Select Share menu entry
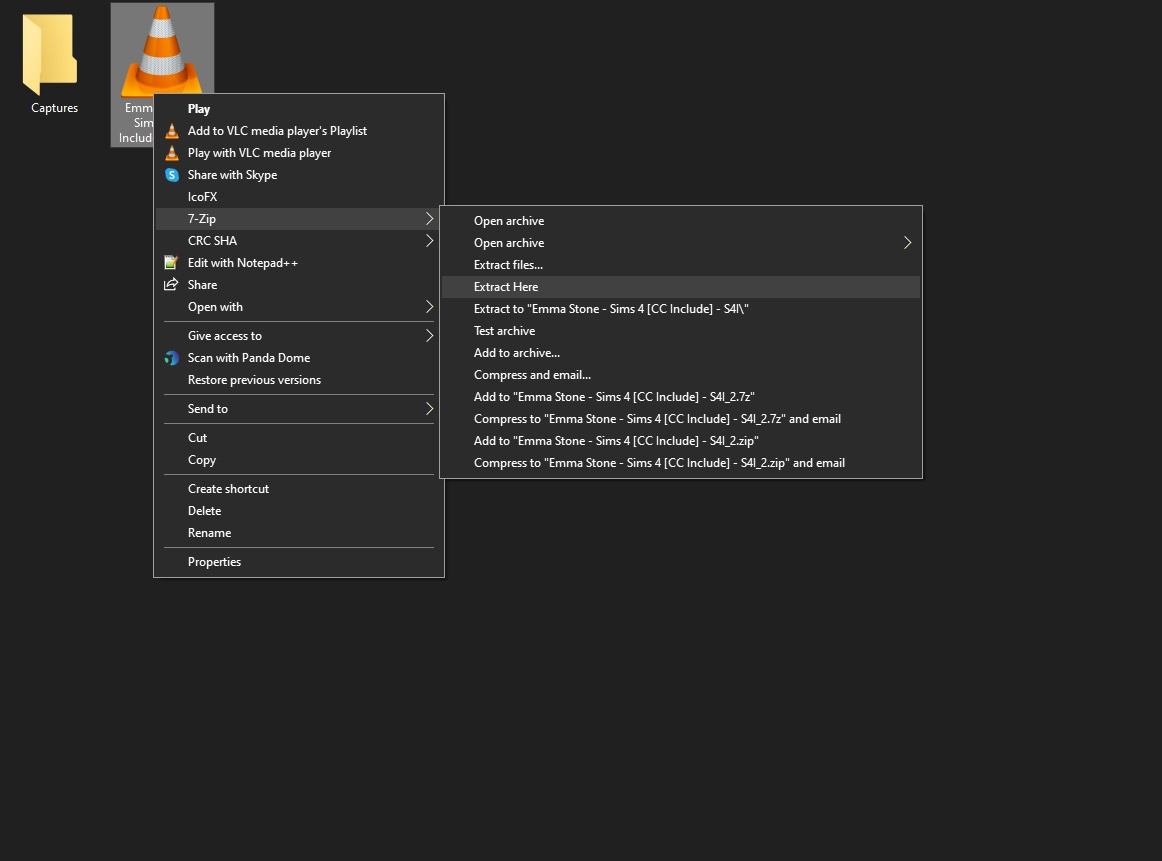1162x861 pixels. coord(299,285)
